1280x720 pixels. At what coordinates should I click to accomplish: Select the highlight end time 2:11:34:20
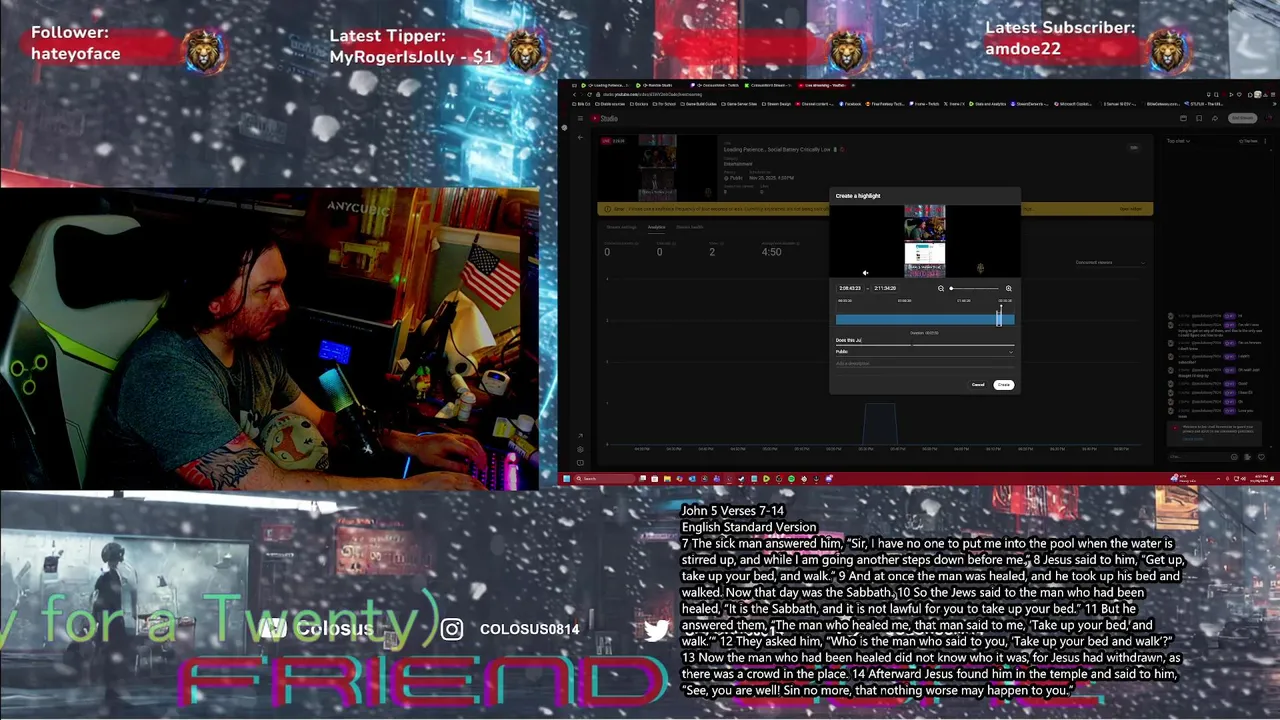coord(885,288)
